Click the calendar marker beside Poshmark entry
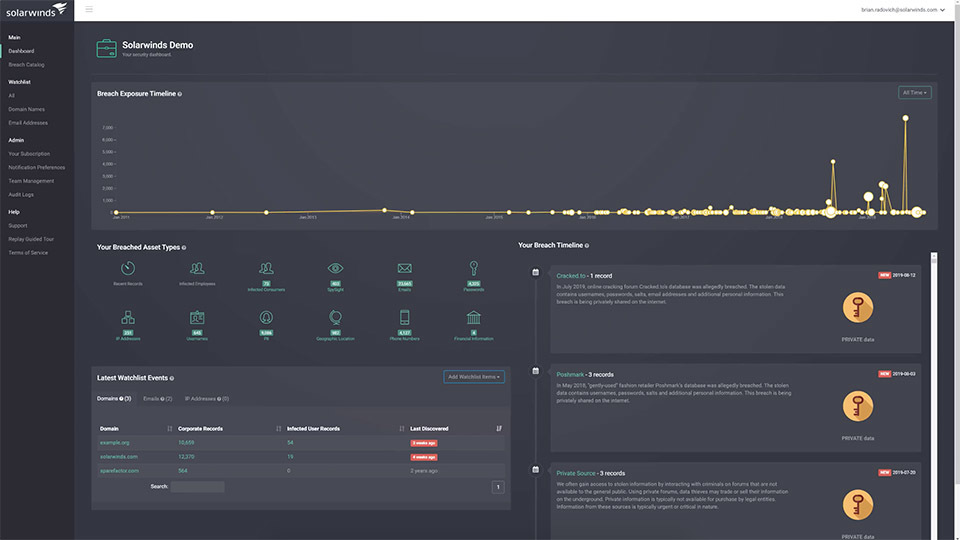The image size is (960, 540). [x=535, y=370]
